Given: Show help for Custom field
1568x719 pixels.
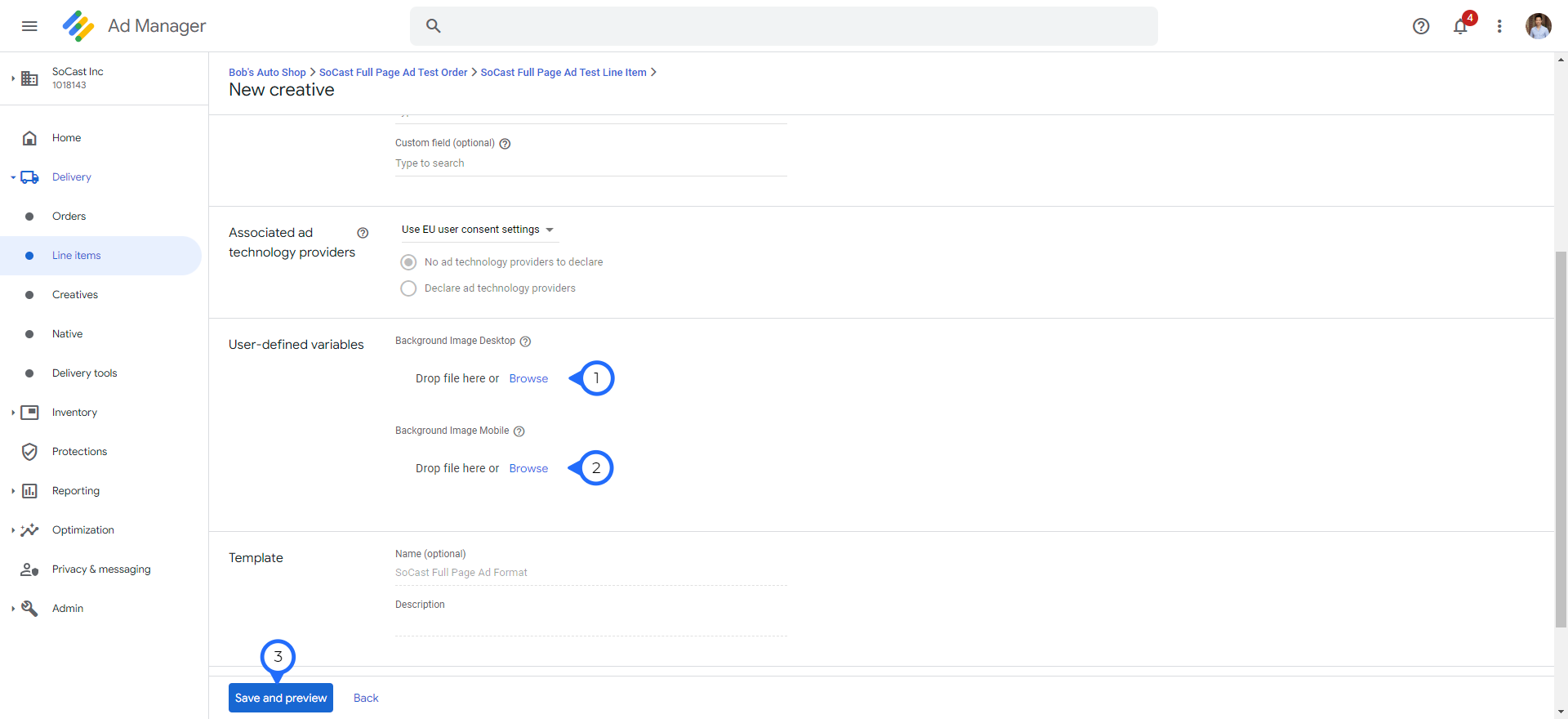Looking at the screenshot, I should click(505, 144).
